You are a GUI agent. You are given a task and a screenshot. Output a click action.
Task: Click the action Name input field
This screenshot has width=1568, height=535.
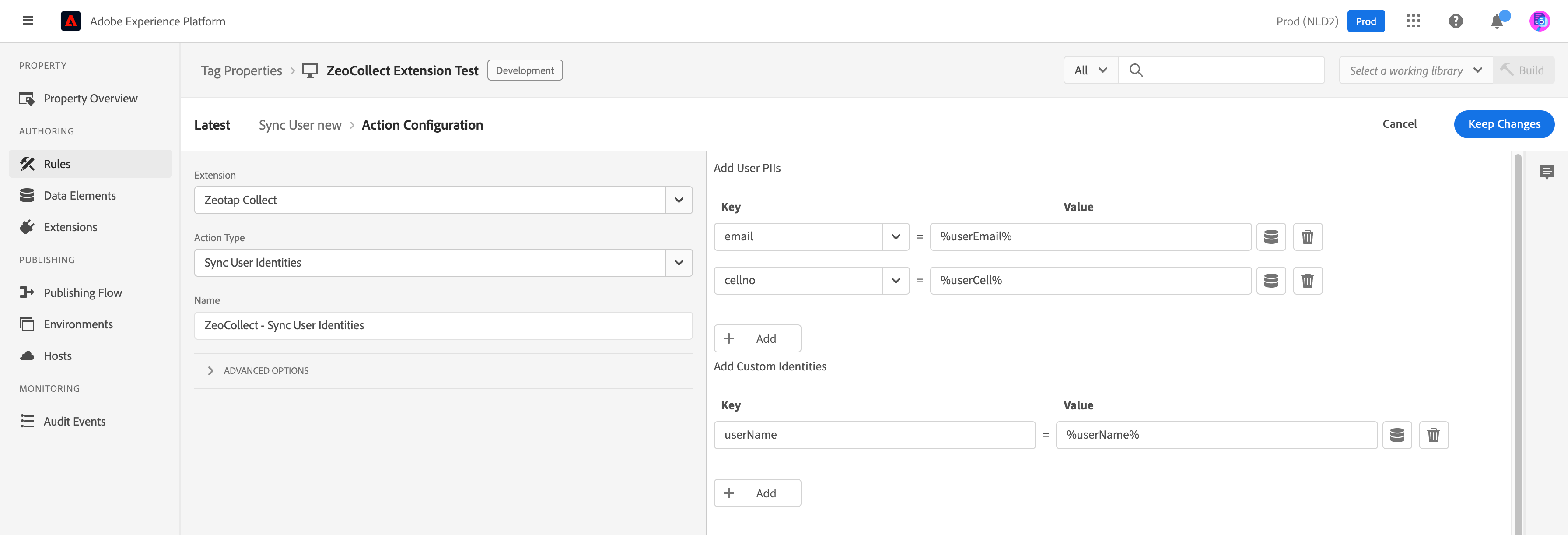[442, 325]
